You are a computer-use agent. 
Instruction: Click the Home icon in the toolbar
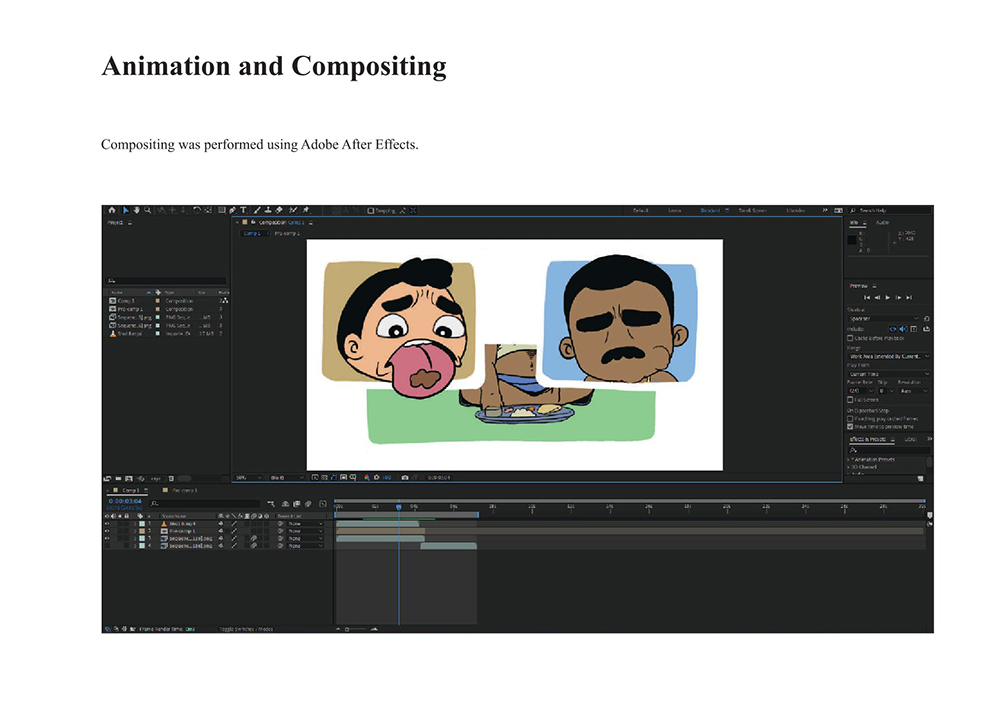(112, 210)
